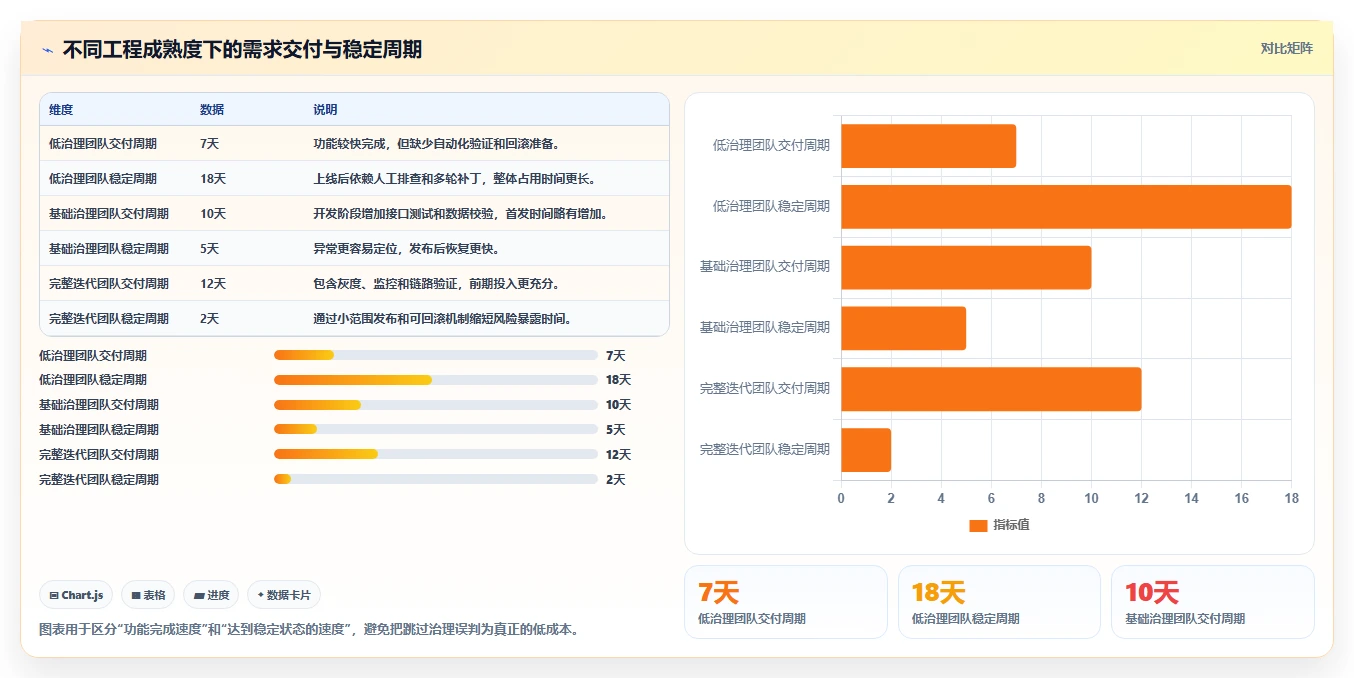Click the page title 不同工程成熟度下的需求交付与稳定周期
1354x678 pixels.
point(242,49)
